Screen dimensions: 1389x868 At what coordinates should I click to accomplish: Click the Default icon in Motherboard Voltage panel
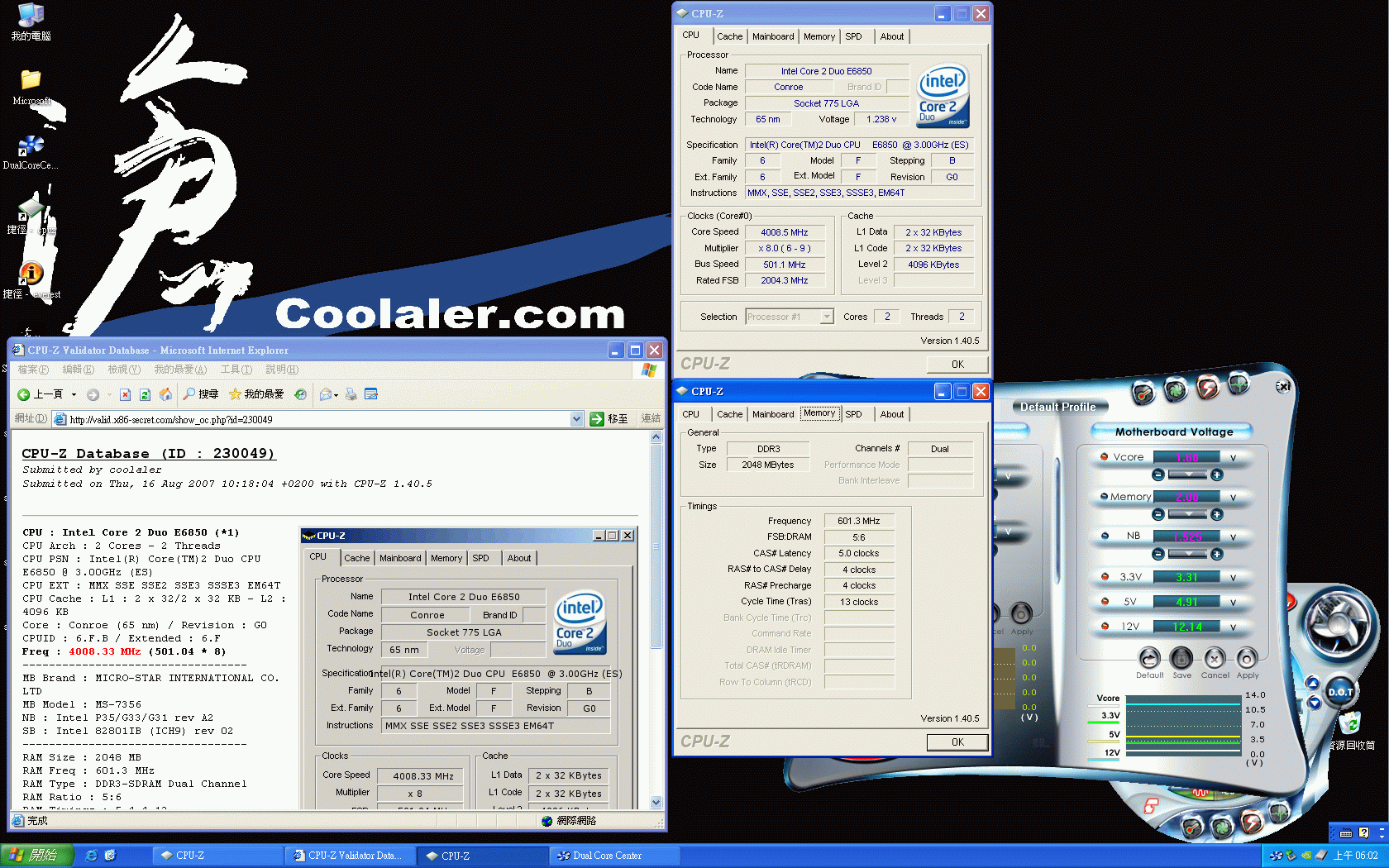tap(1149, 659)
